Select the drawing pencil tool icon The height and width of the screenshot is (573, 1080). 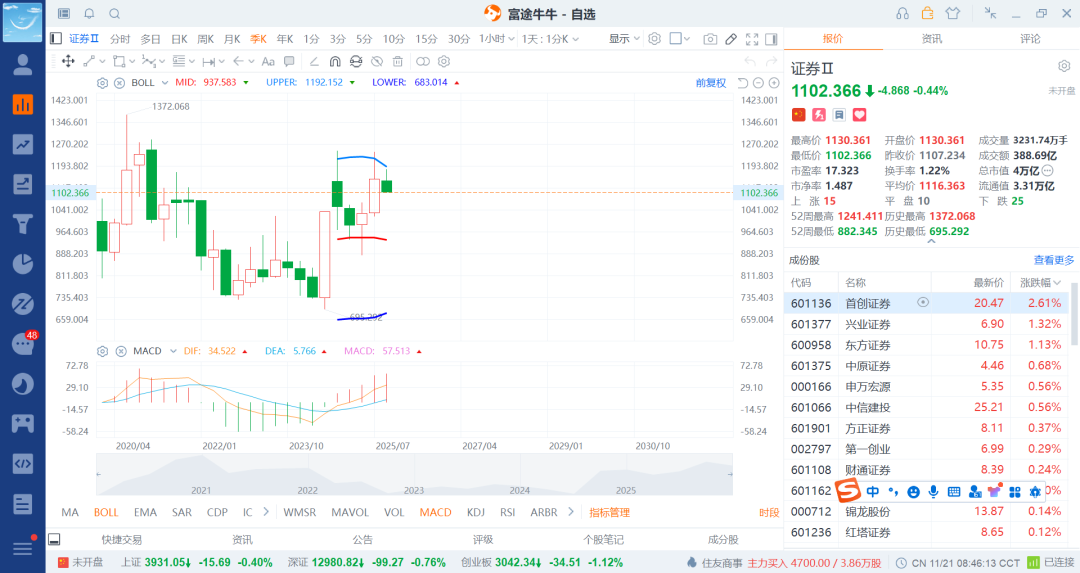tap(731, 39)
